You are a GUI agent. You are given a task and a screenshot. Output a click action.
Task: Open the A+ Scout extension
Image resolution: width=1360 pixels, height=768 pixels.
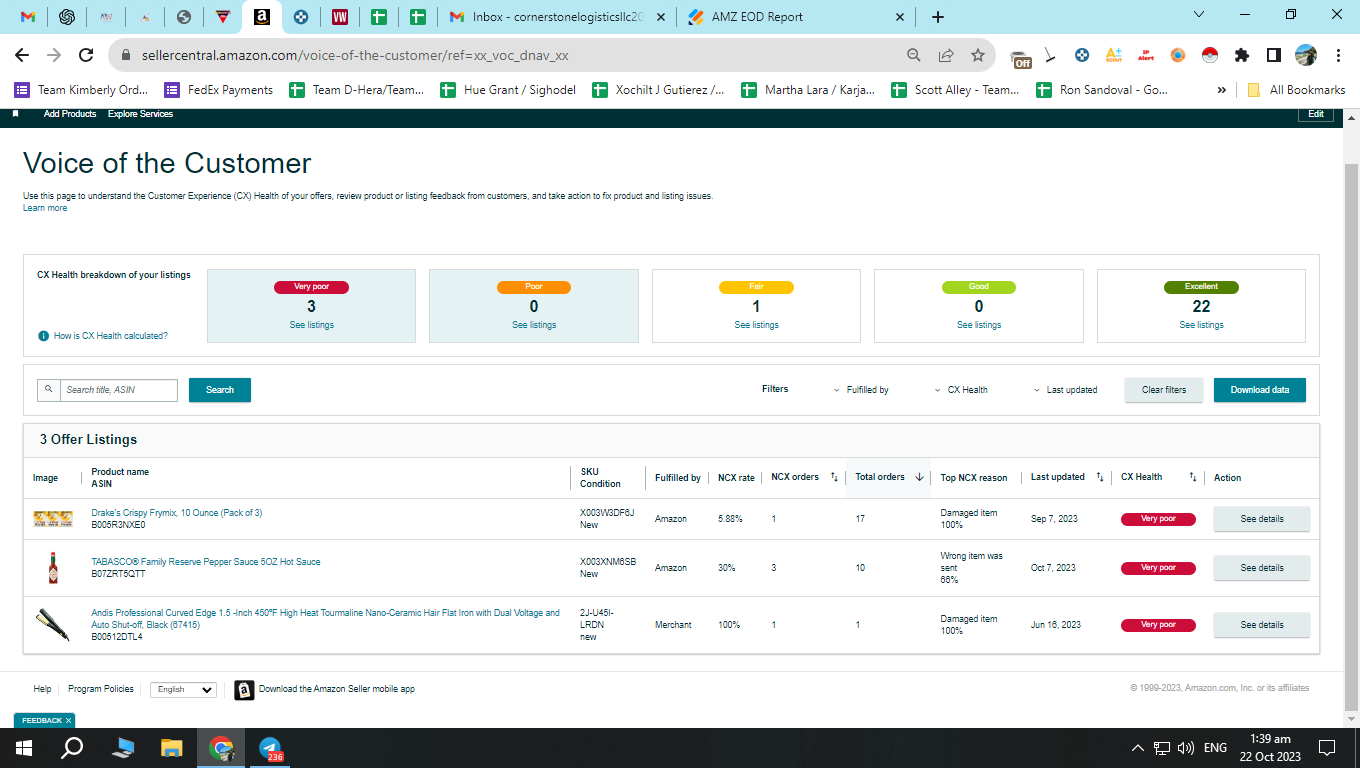[1114, 55]
